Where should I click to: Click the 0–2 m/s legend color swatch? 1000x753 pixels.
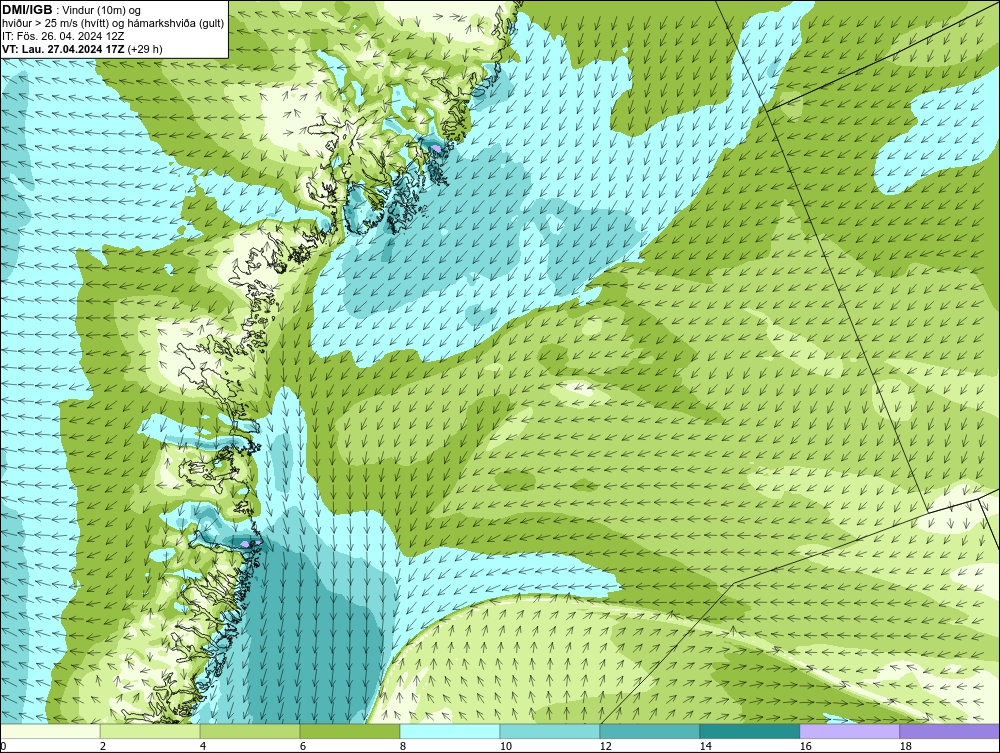point(50,731)
